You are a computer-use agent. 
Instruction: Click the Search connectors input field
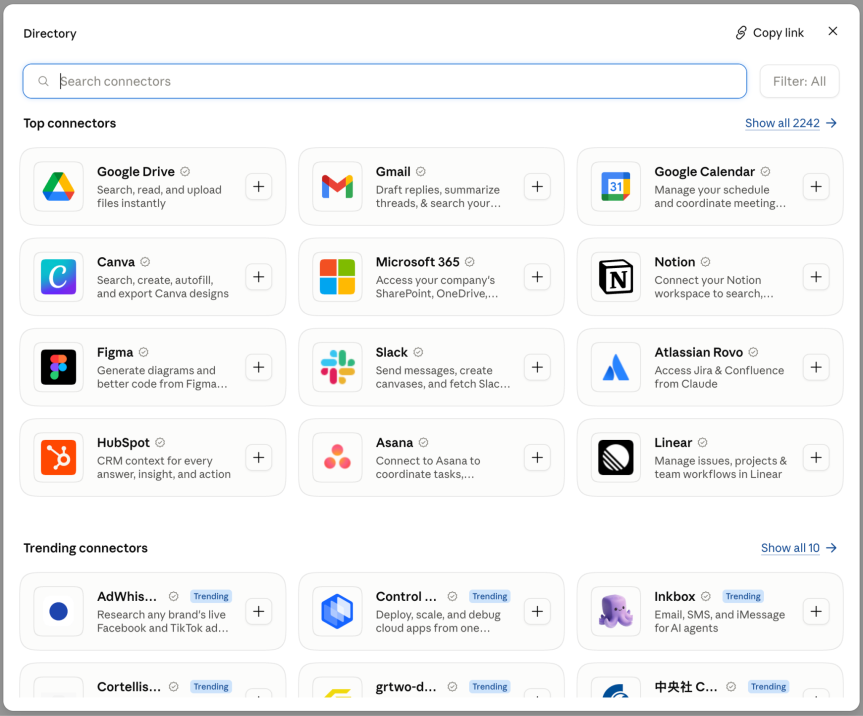385,81
